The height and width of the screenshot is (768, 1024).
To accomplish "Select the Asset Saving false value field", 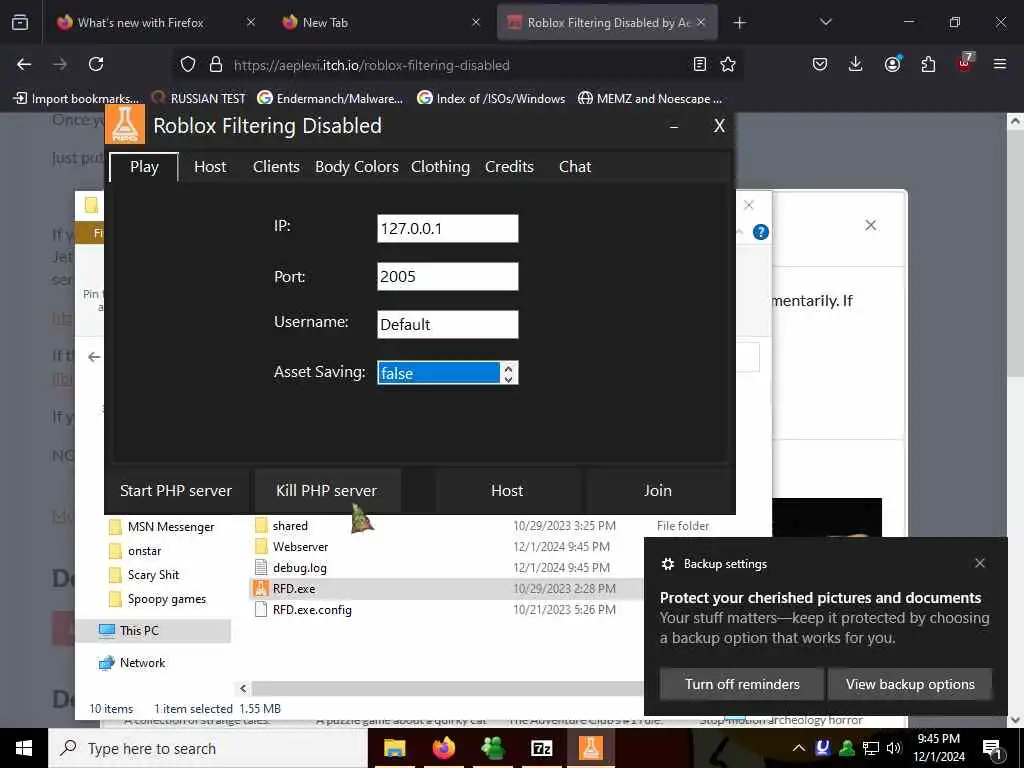I will click(x=438, y=373).
